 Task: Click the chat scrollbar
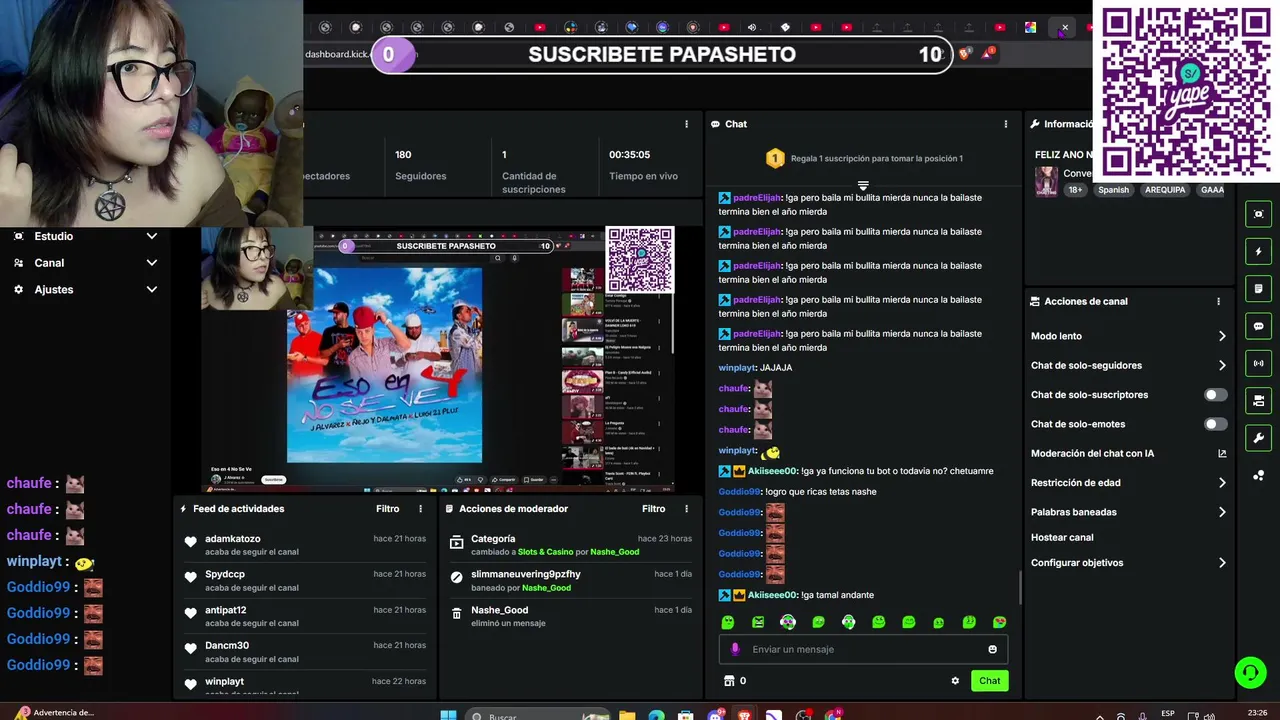pyautogui.click(x=1020, y=588)
